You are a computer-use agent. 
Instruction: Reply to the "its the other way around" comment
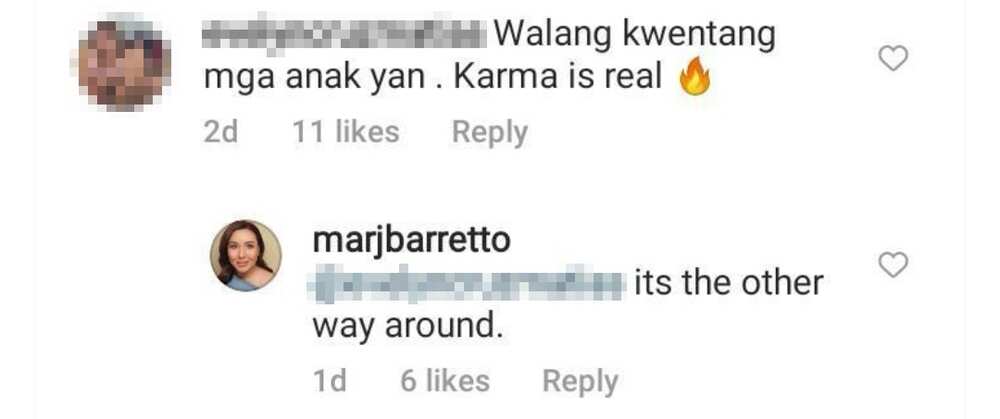[580, 381]
